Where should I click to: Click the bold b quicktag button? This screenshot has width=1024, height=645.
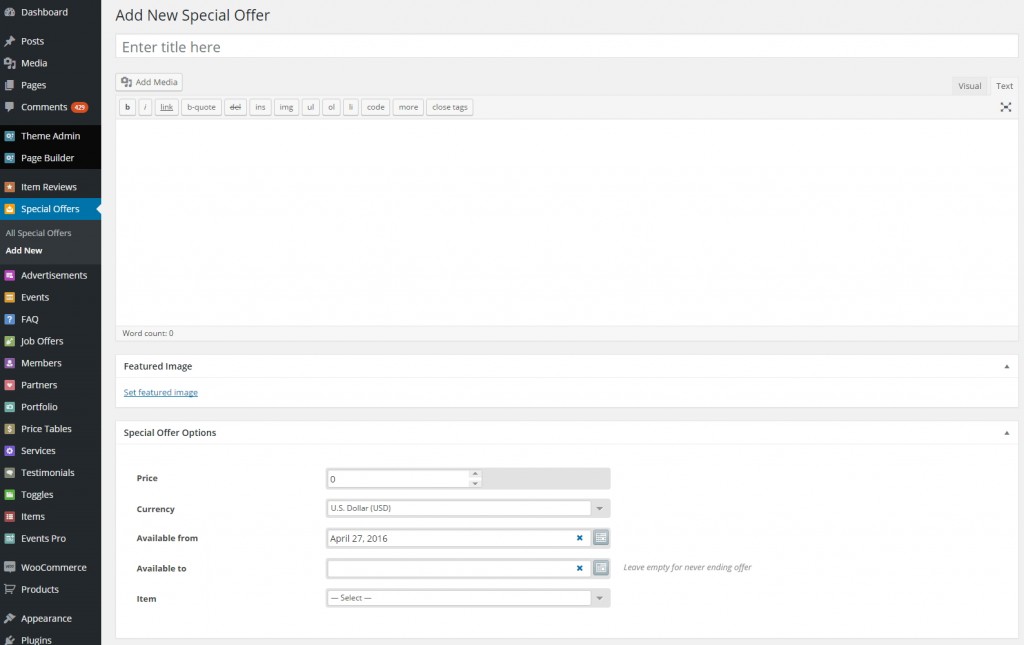point(127,107)
